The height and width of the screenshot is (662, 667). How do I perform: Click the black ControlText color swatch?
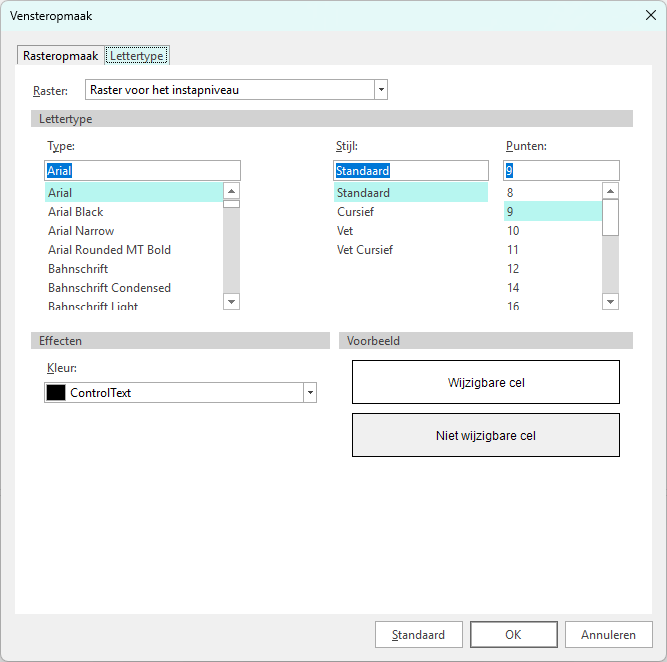56,393
